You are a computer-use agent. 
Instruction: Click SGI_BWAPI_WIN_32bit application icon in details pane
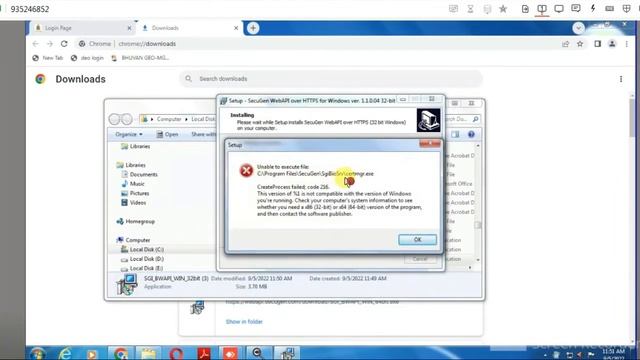[x=127, y=284]
